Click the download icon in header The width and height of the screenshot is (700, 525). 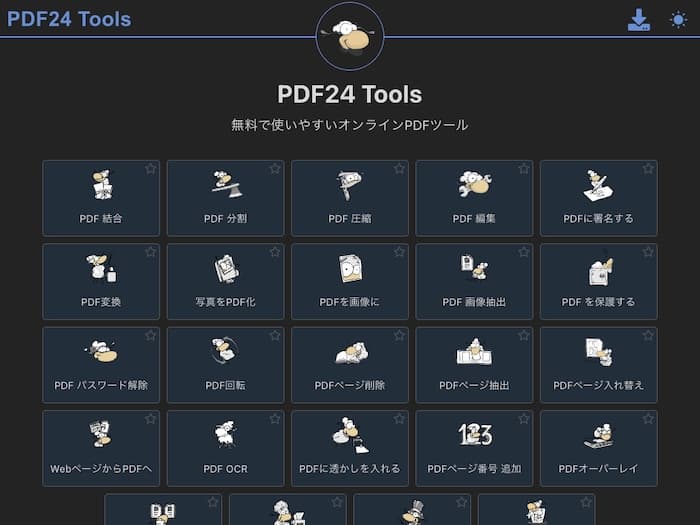[639, 20]
